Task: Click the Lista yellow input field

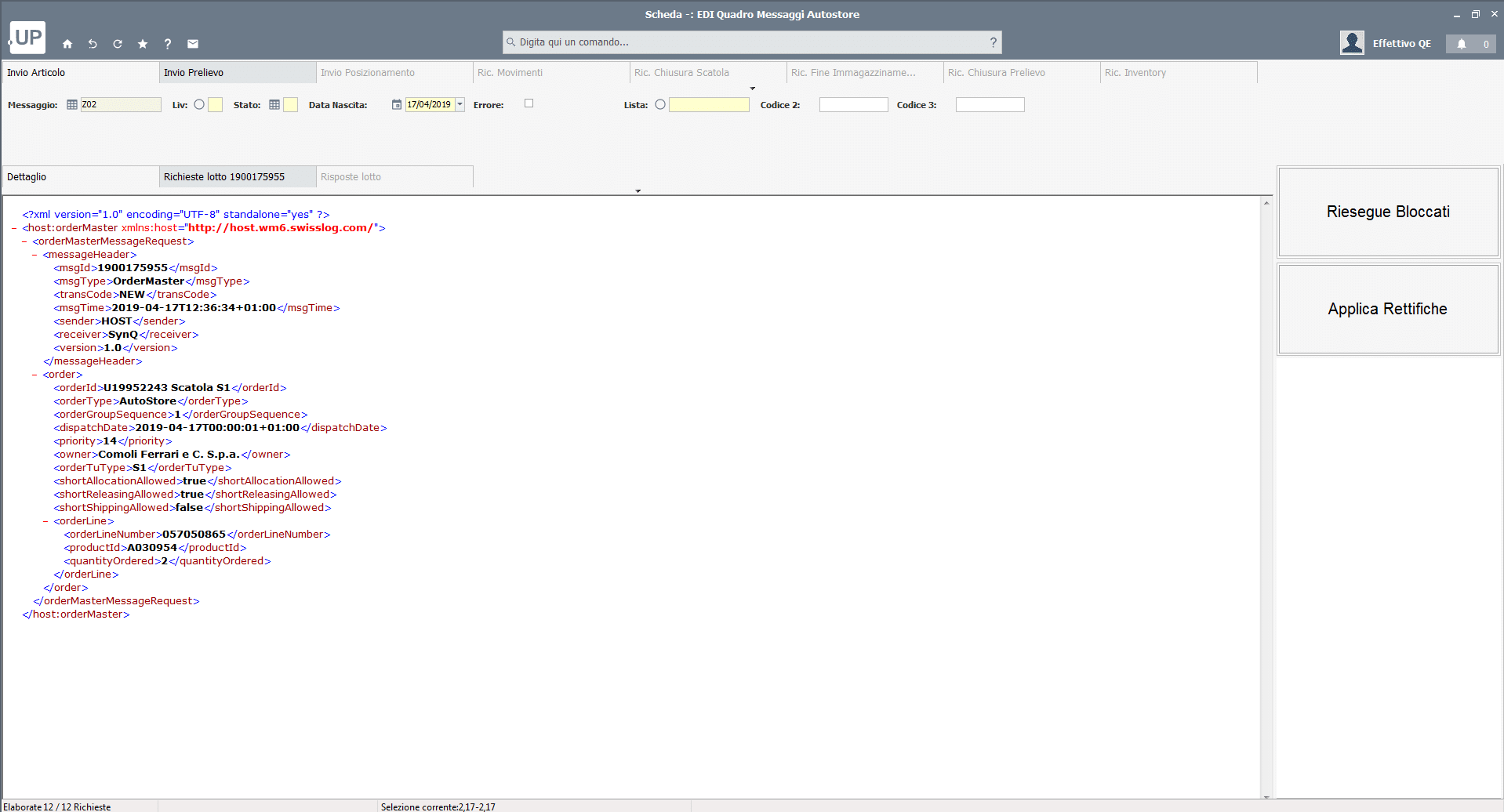Action: (x=709, y=104)
